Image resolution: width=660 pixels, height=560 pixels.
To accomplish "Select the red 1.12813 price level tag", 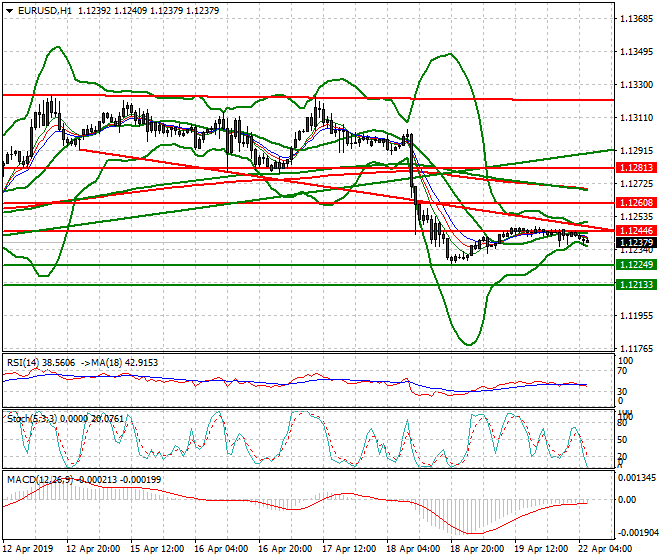I will (636, 168).
